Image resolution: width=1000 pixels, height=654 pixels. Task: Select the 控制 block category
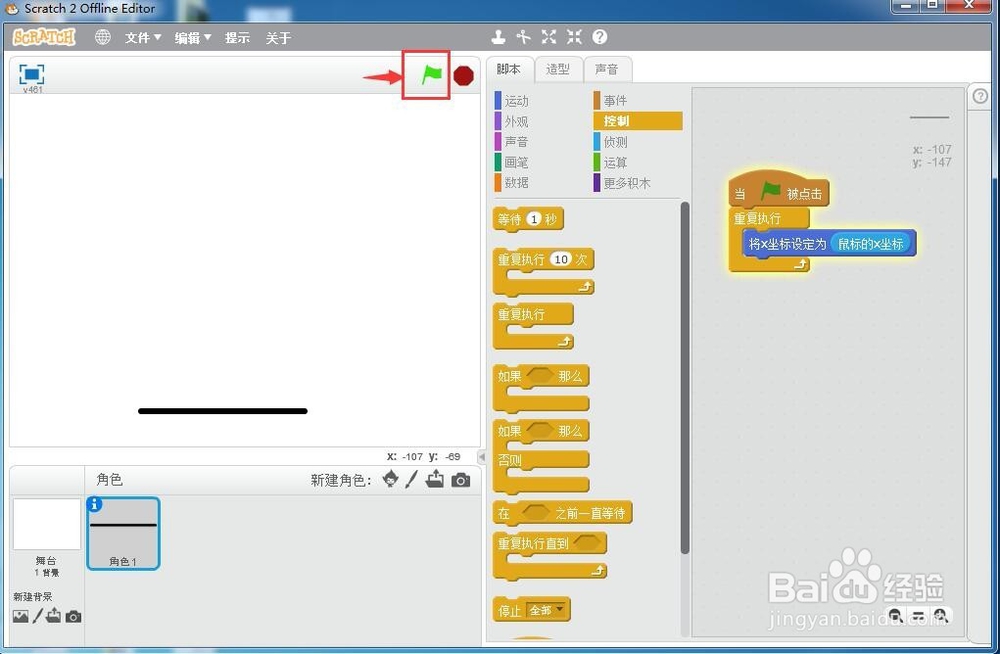(638, 121)
